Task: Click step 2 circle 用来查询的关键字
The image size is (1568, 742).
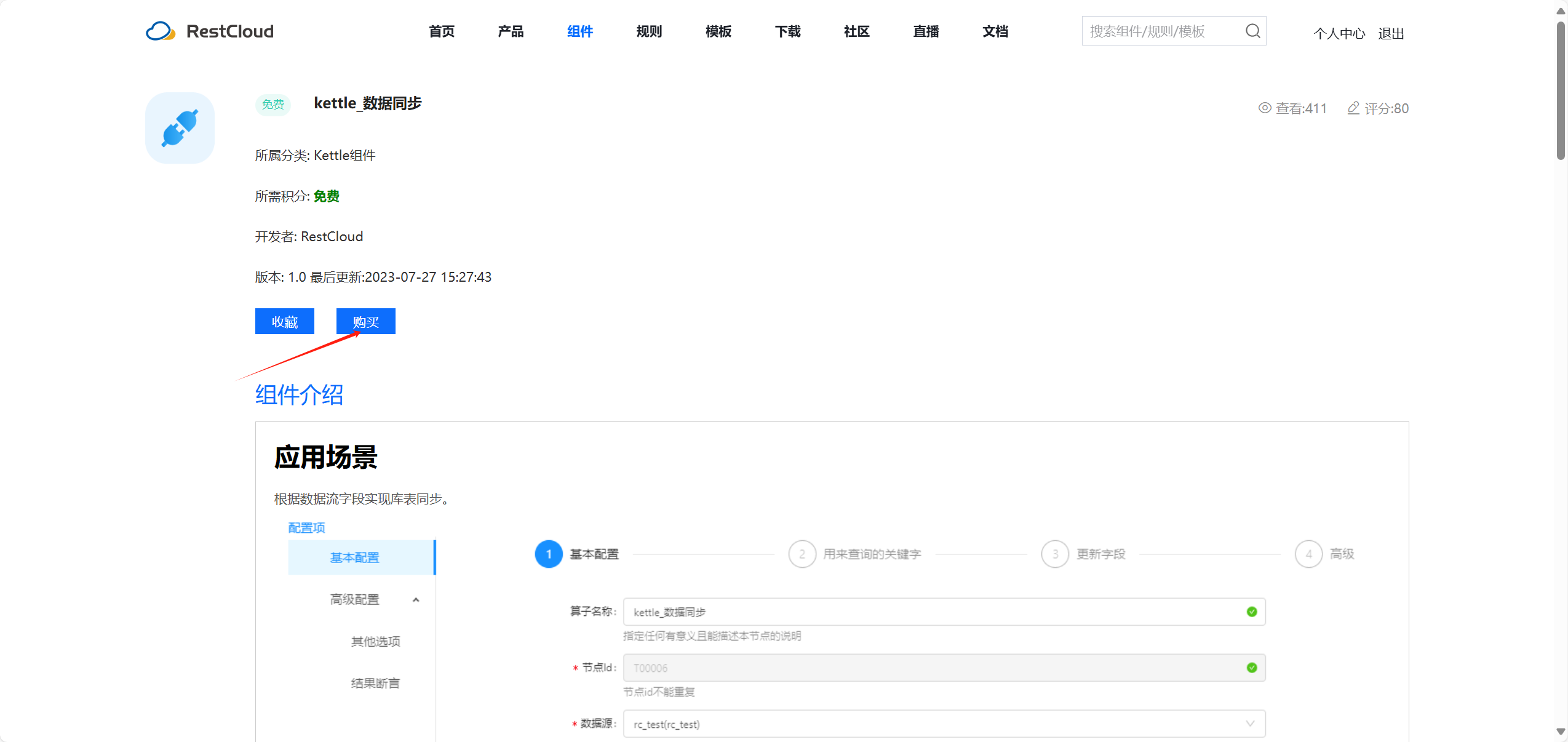Action: (802, 554)
